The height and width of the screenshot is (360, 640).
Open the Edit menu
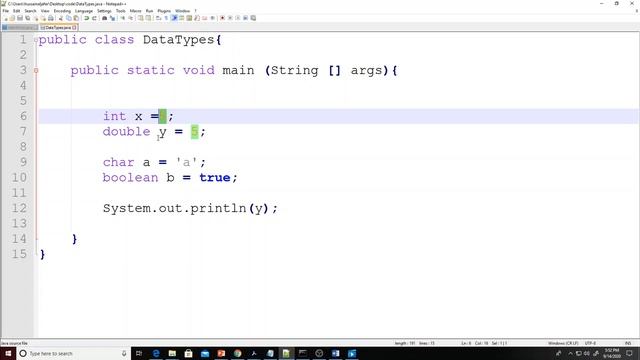tap(16, 11)
